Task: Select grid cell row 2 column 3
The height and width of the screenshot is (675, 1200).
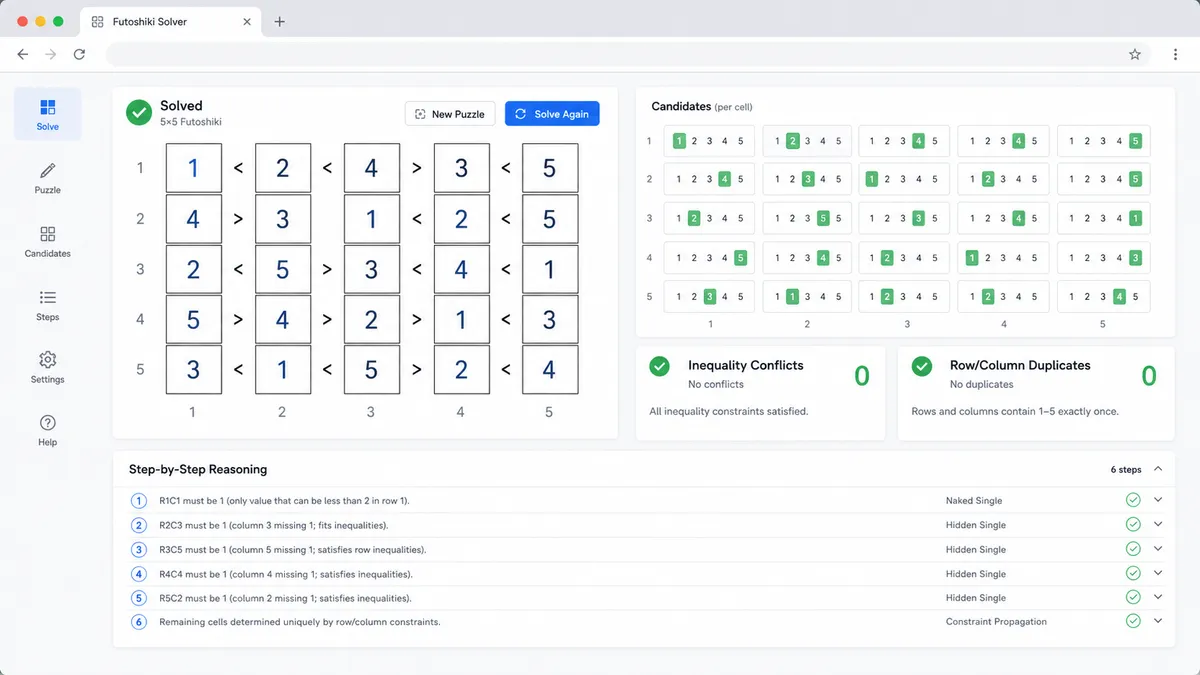Action: (371, 219)
